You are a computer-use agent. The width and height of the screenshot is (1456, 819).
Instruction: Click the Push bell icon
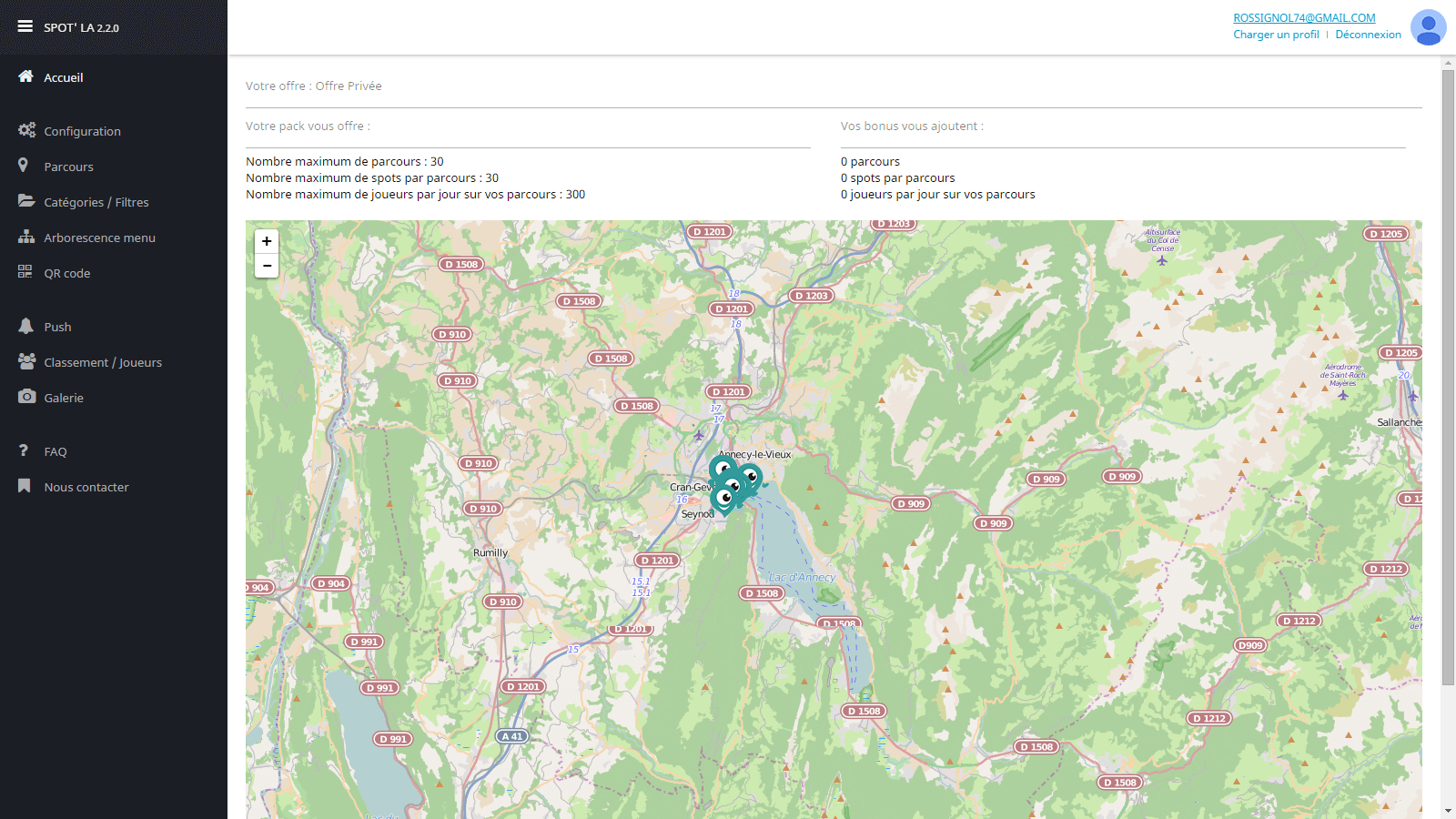(x=25, y=326)
